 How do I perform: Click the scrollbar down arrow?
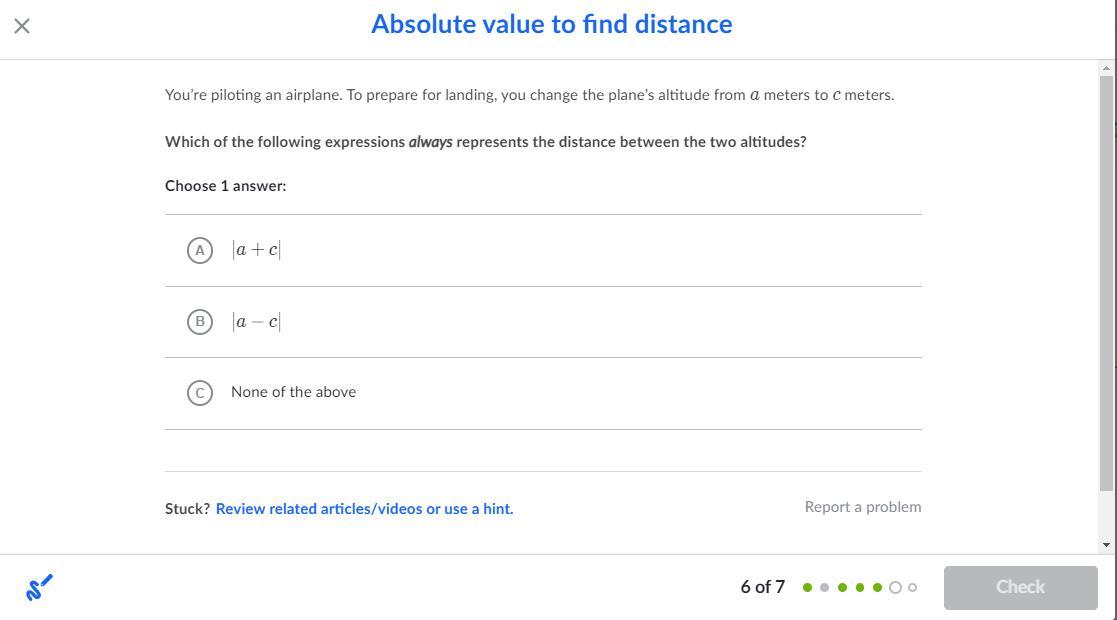tap(1106, 545)
